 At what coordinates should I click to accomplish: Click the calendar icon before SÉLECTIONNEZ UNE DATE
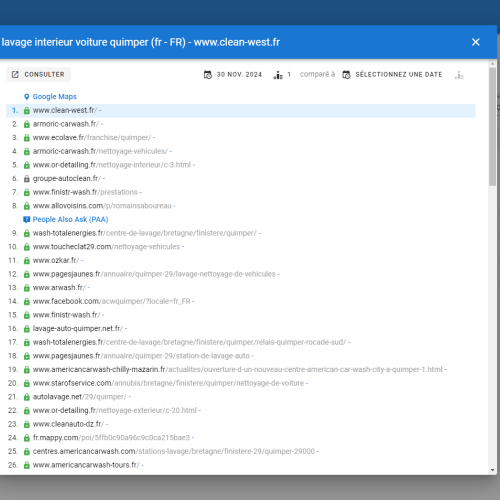pyautogui.click(x=346, y=75)
